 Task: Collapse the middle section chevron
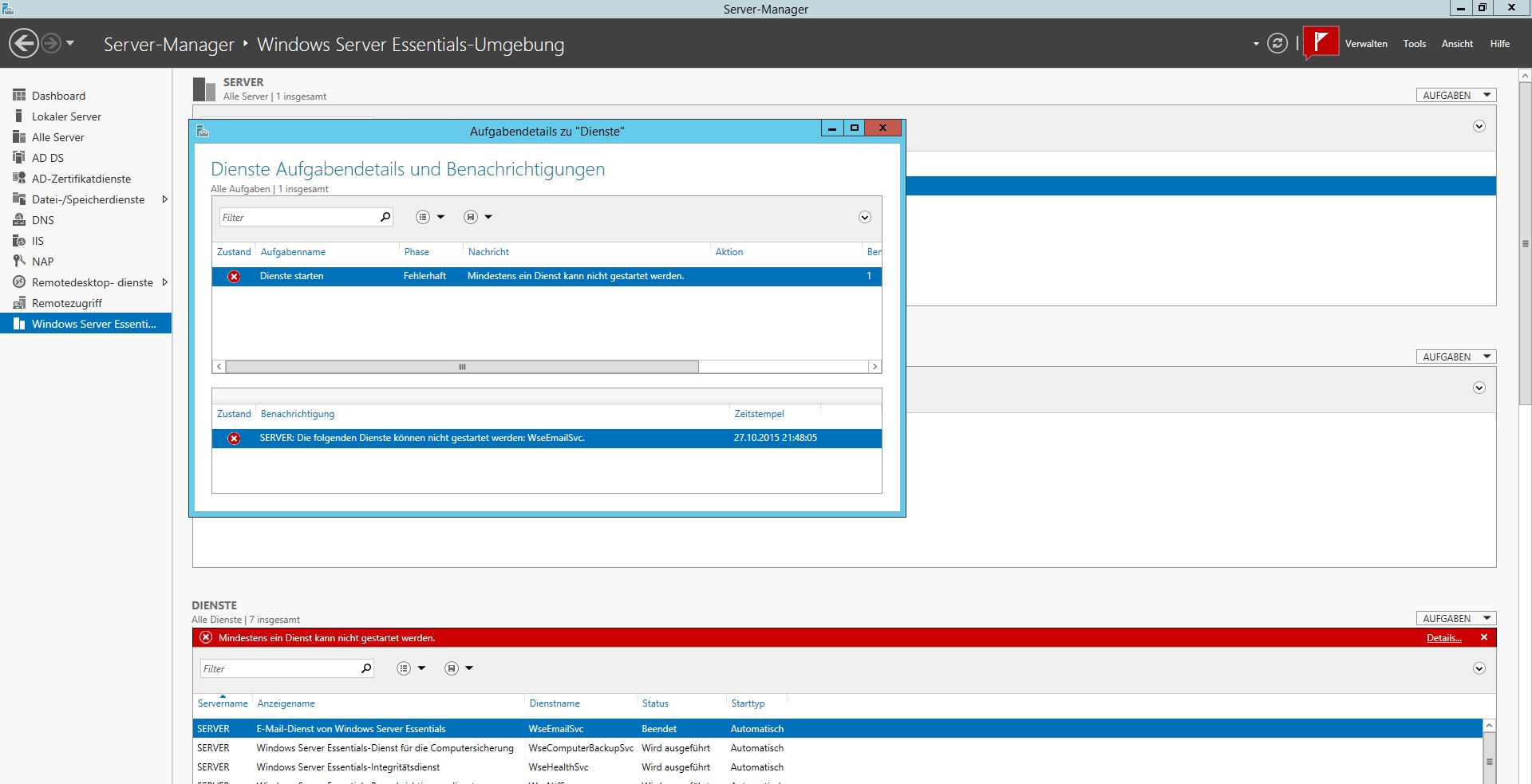coord(1479,388)
